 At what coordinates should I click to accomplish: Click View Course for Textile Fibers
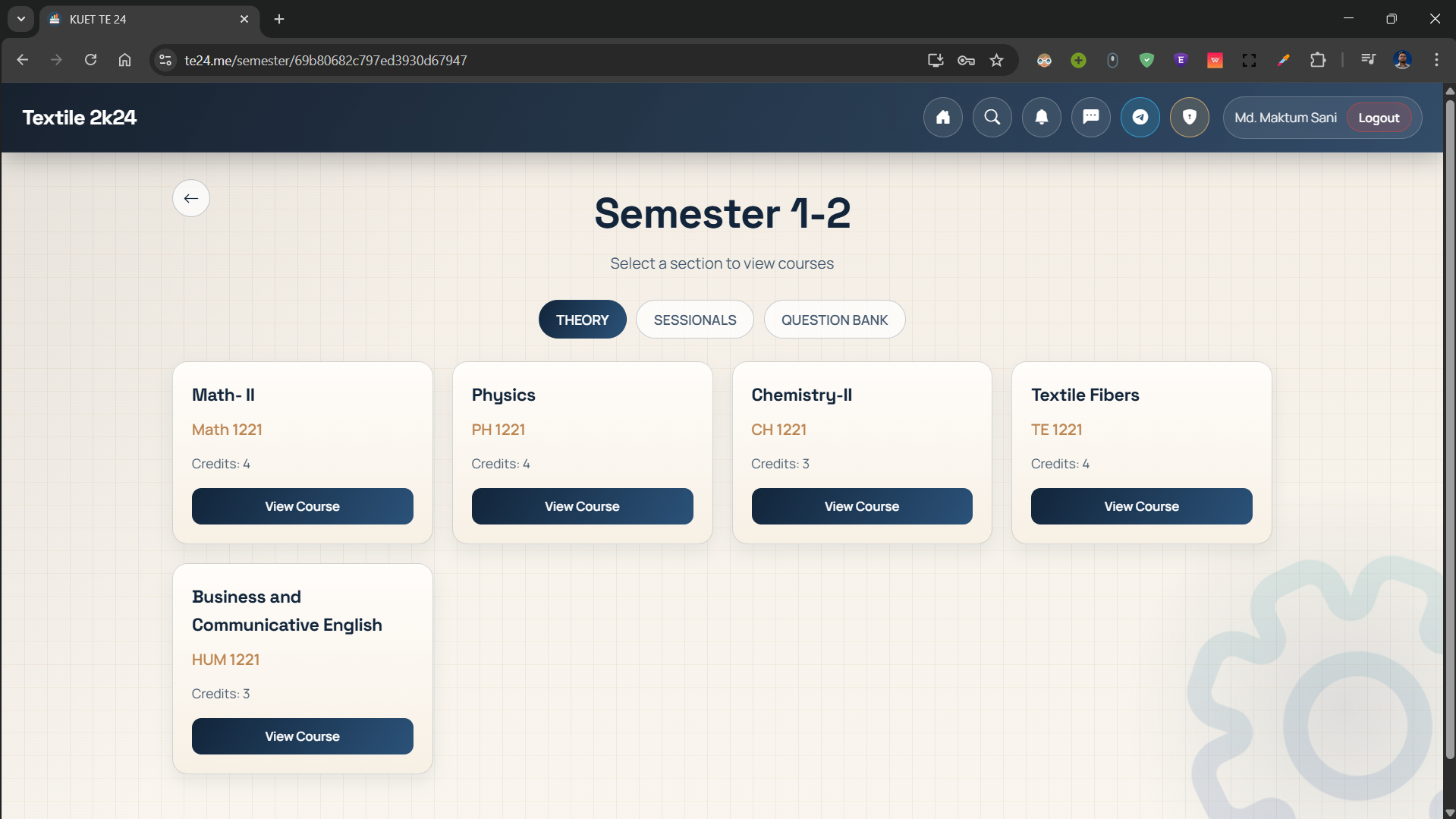pos(1141,506)
